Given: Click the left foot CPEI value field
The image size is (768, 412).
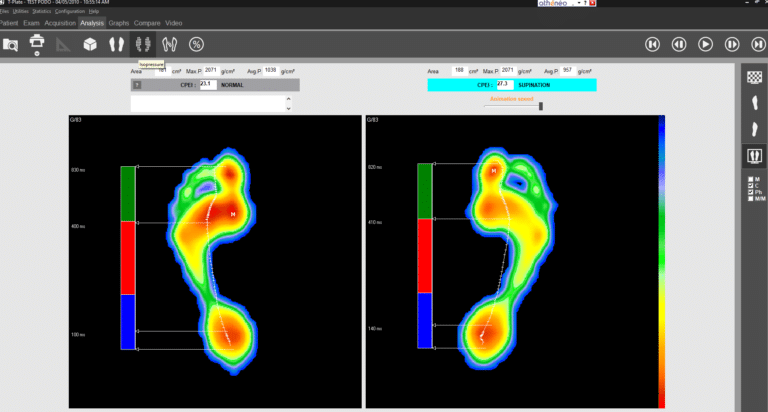Looking at the screenshot, I should [x=207, y=85].
